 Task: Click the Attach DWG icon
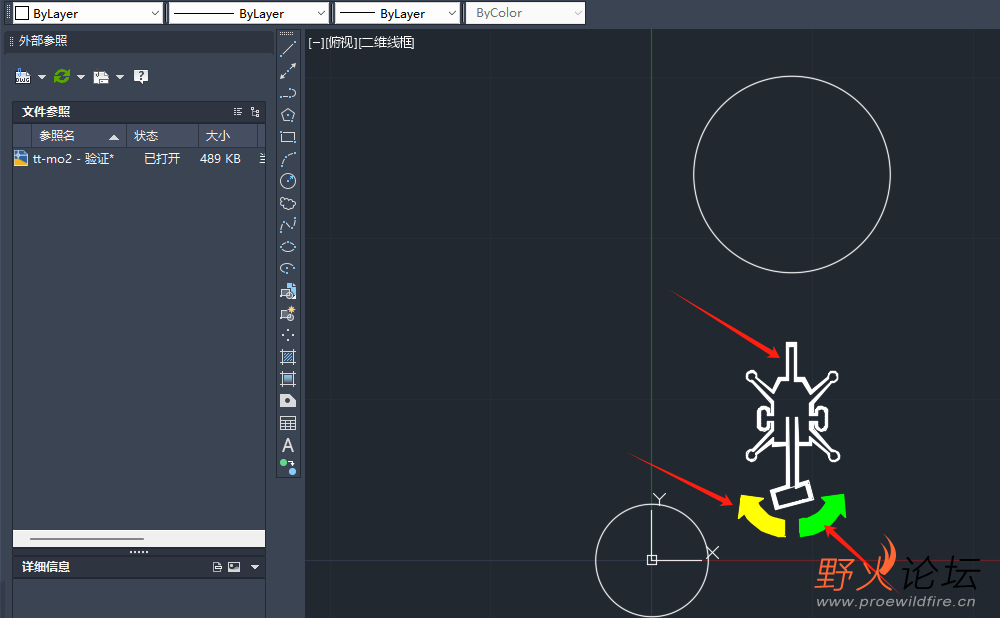pos(23,76)
